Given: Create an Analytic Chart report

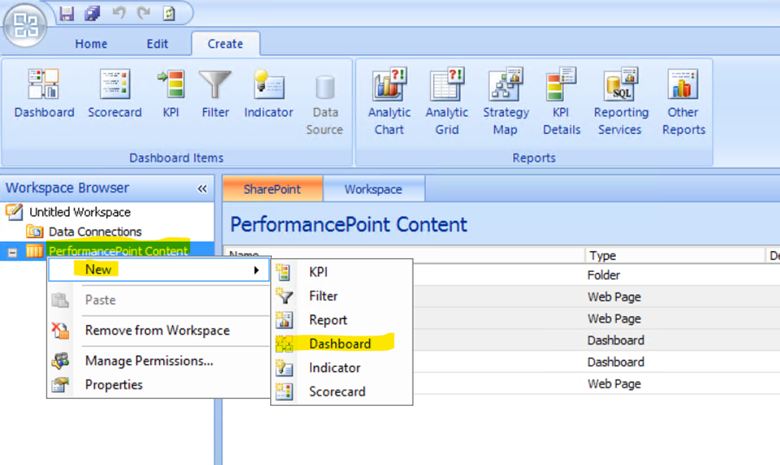Looking at the screenshot, I should pos(389,102).
